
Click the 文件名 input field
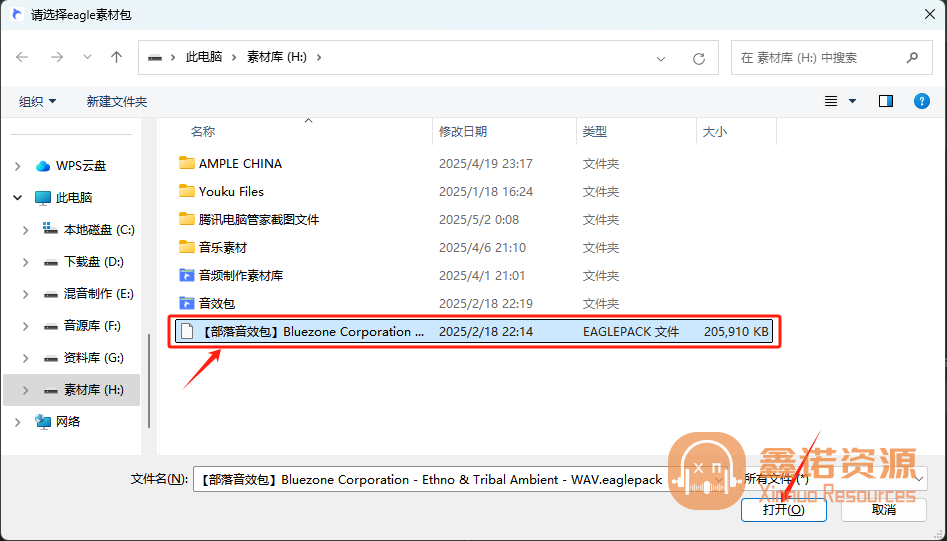click(430, 479)
